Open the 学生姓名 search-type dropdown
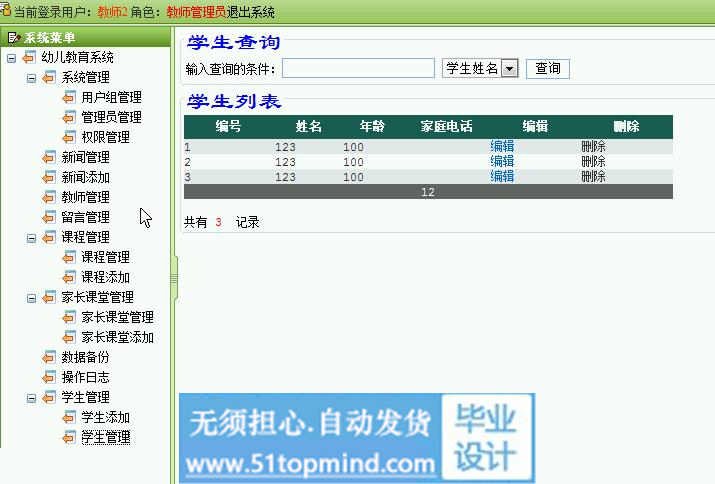 click(509, 69)
